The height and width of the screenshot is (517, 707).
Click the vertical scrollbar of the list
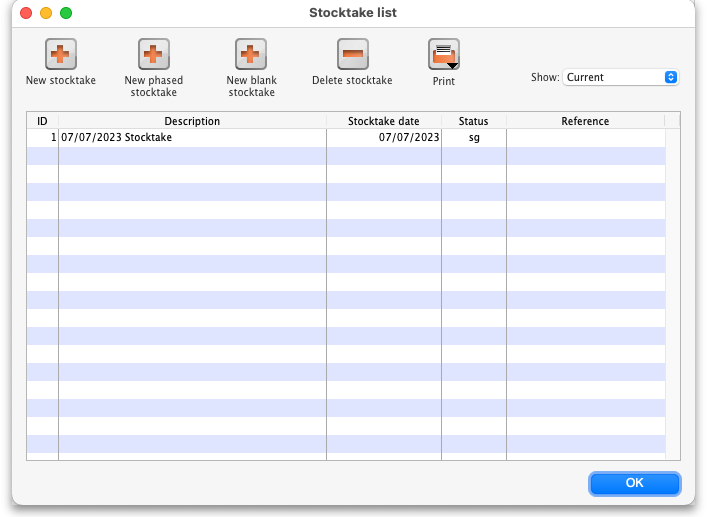pos(672,290)
